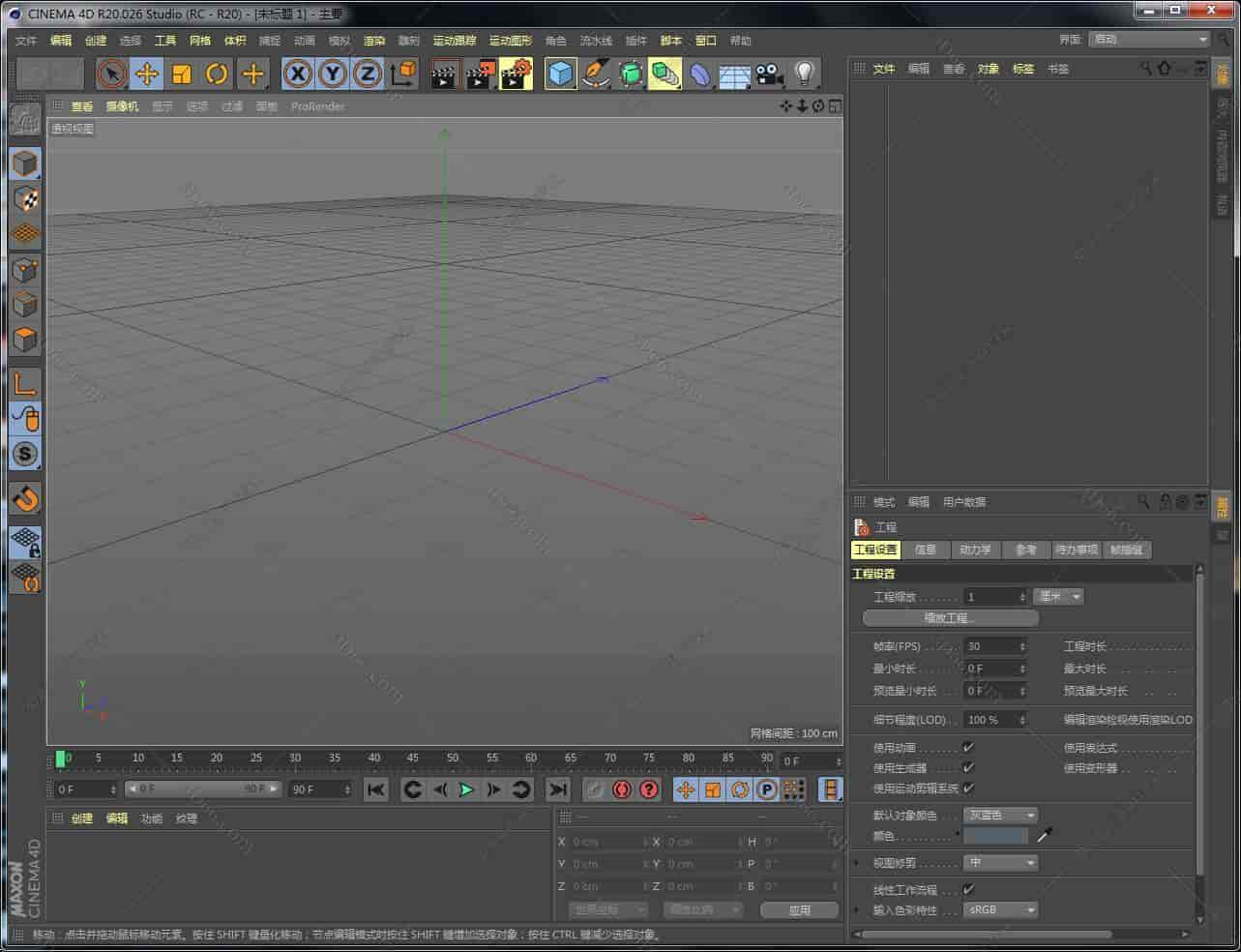Screen dimensions: 1241x952
Task: Toggle the Y axis lock
Action: [x=333, y=74]
